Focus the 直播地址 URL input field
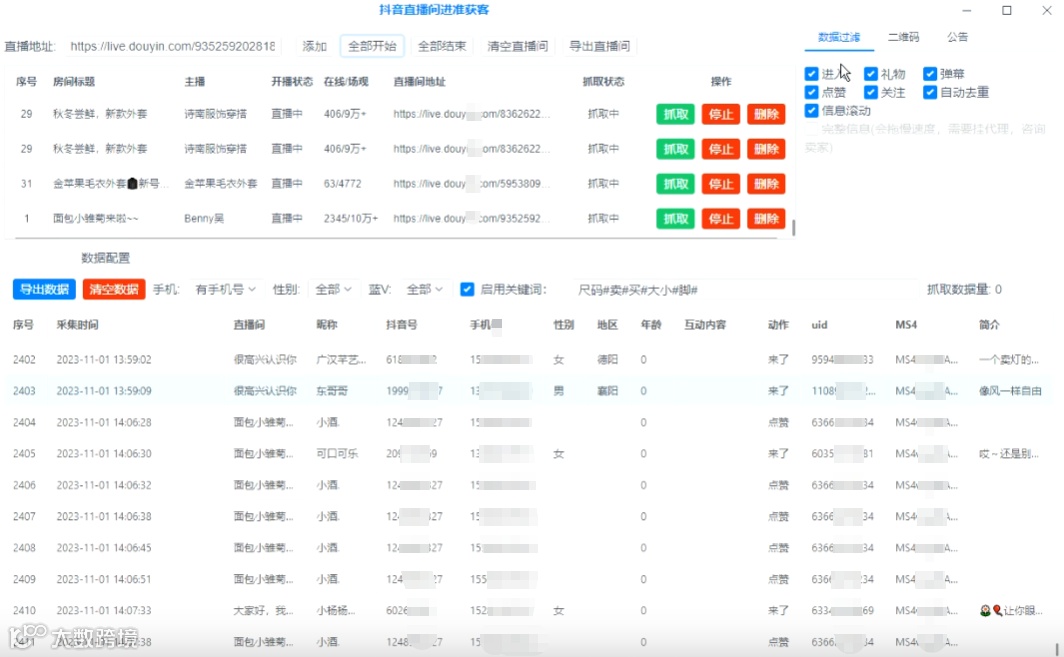Viewport: 1064px width, 657px height. (x=173, y=46)
